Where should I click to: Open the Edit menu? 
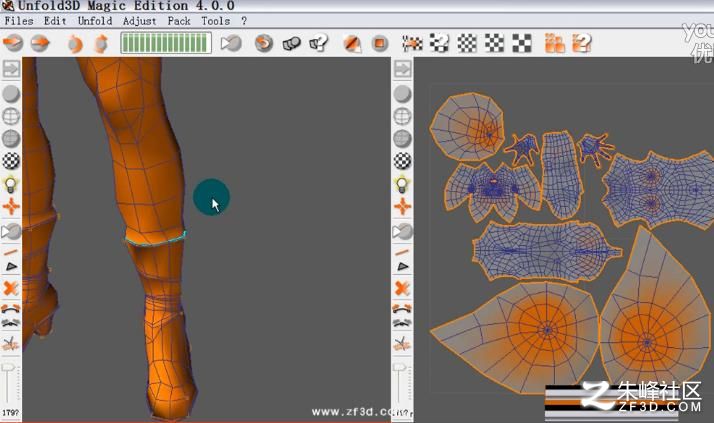point(55,21)
